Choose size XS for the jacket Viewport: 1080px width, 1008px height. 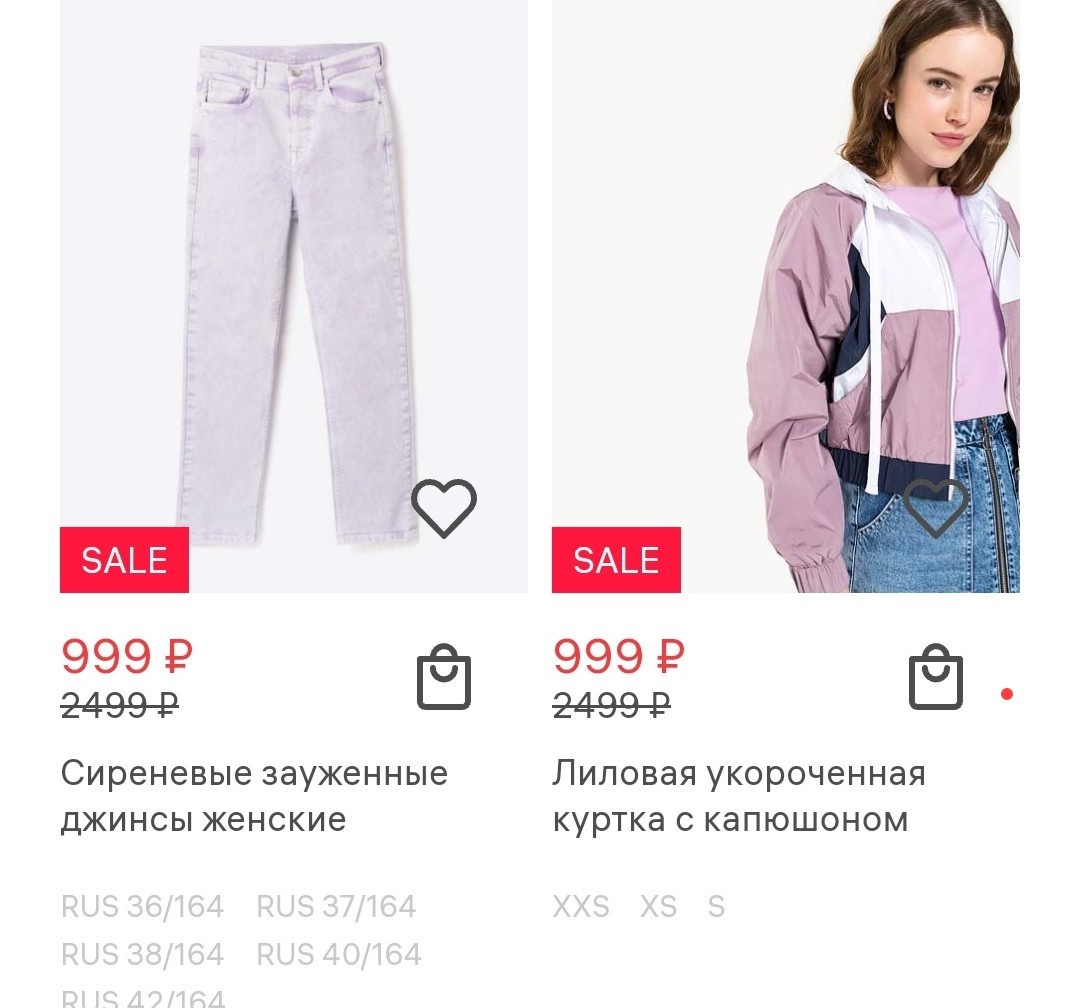pyautogui.click(x=658, y=906)
